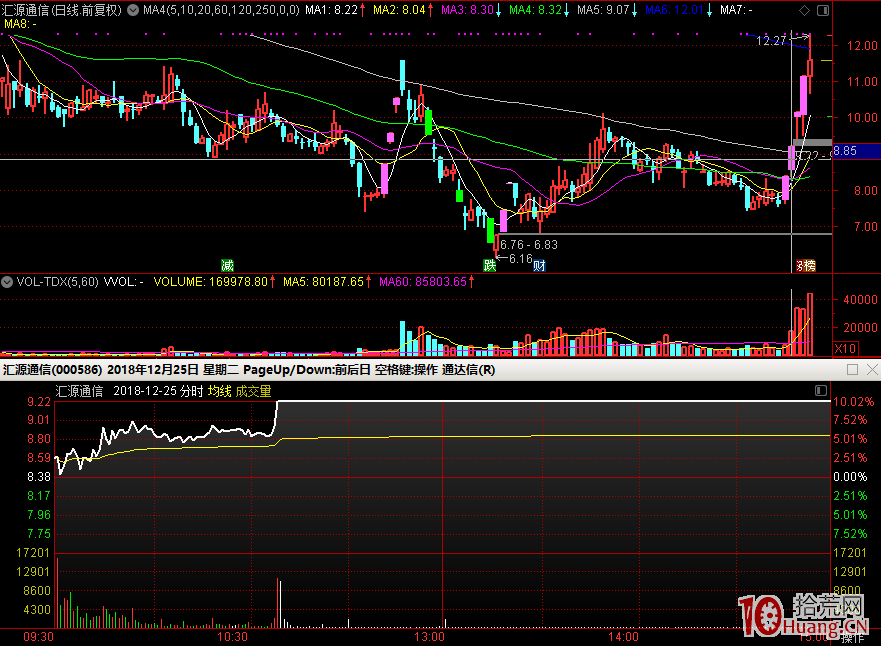This screenshot has height=646, width=881.
Task: Maximize the intraday popup window
Action: [x=852, y=369]
